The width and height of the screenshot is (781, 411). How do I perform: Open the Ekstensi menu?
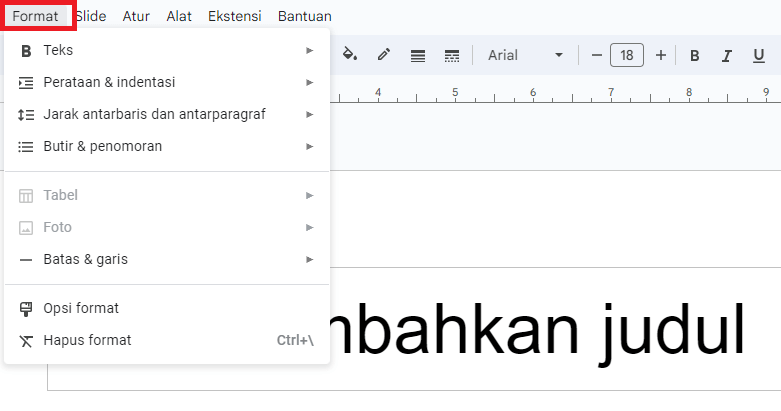coord(235,16)
